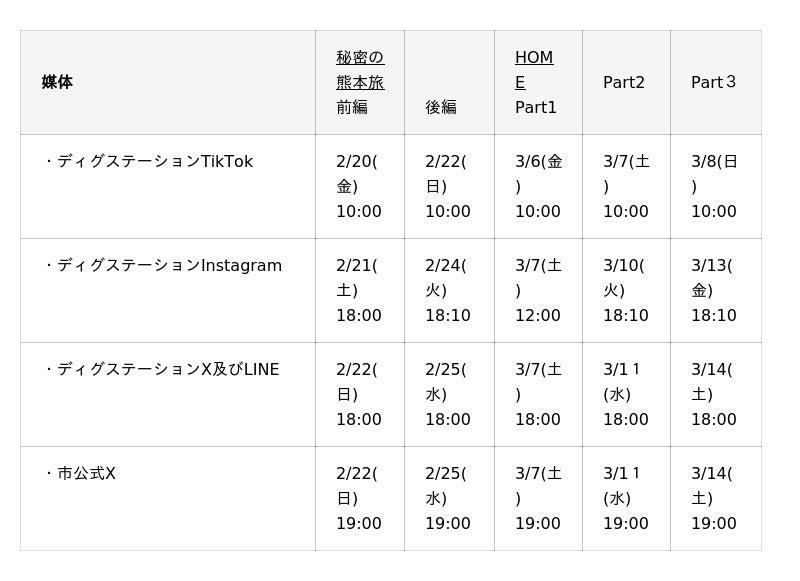Screen dimensions: 800x581
Task: Select the 2/24(火) 18:10 cell
Action: pos(448,290)
